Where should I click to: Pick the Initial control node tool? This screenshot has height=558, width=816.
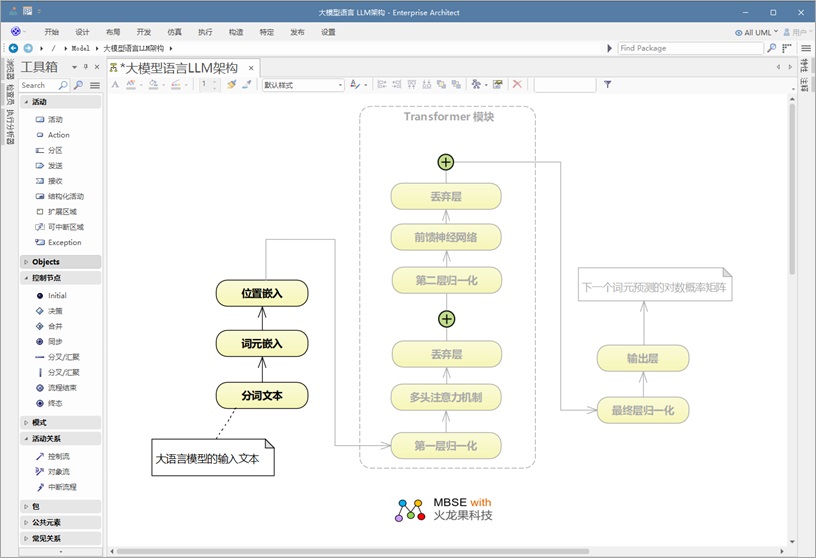click(x=56, y=296)
